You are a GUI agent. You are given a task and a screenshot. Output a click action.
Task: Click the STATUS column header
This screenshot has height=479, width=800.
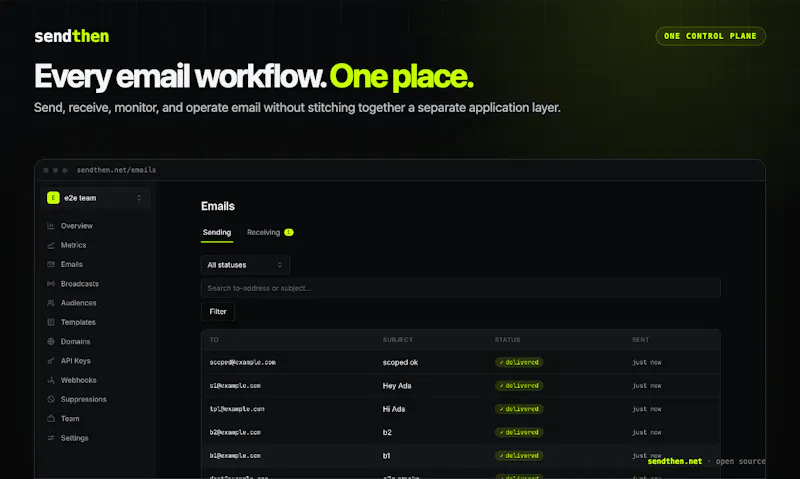pos(507,340)
